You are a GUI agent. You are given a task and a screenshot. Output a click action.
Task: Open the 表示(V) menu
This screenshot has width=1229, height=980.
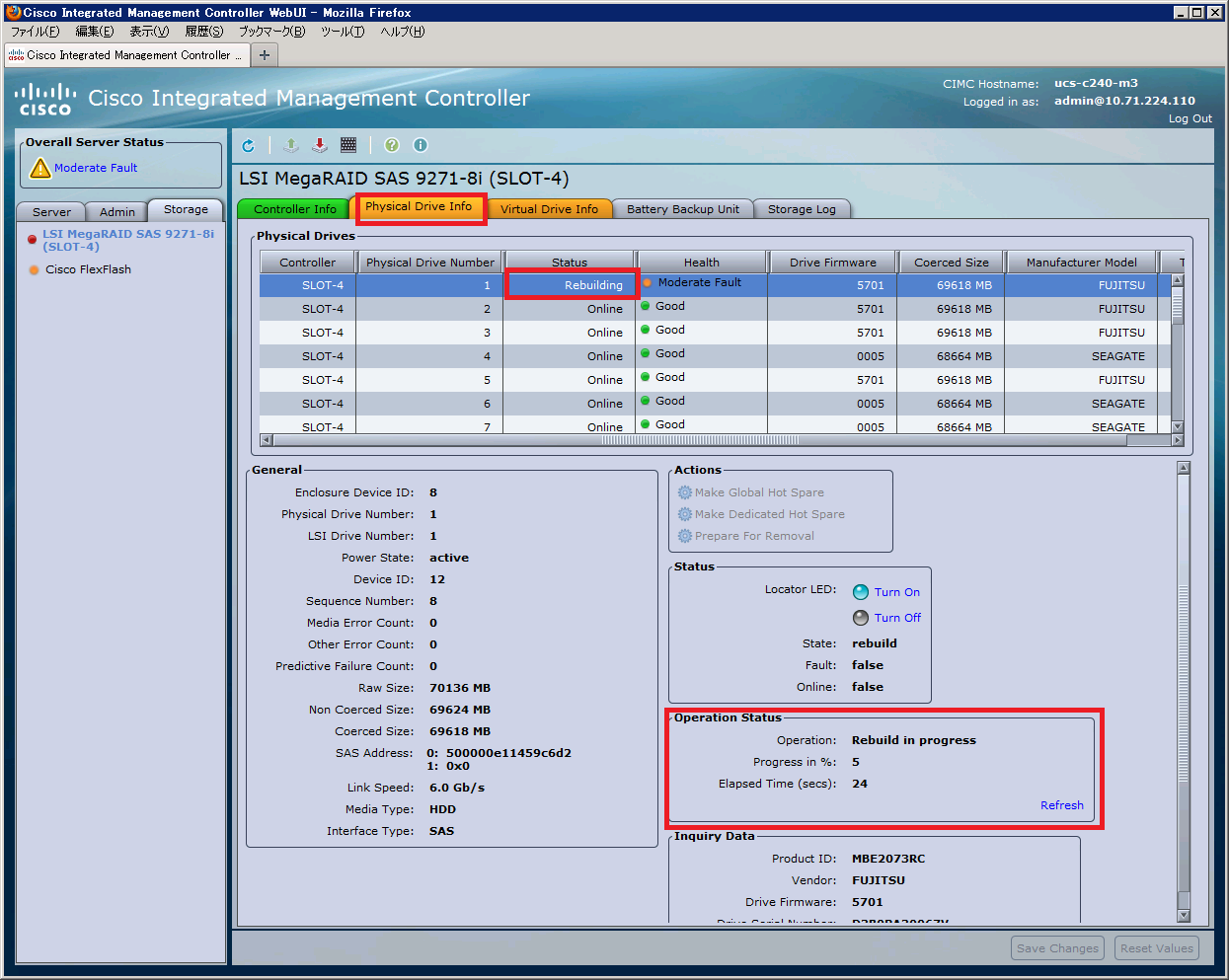click(149, 32)
